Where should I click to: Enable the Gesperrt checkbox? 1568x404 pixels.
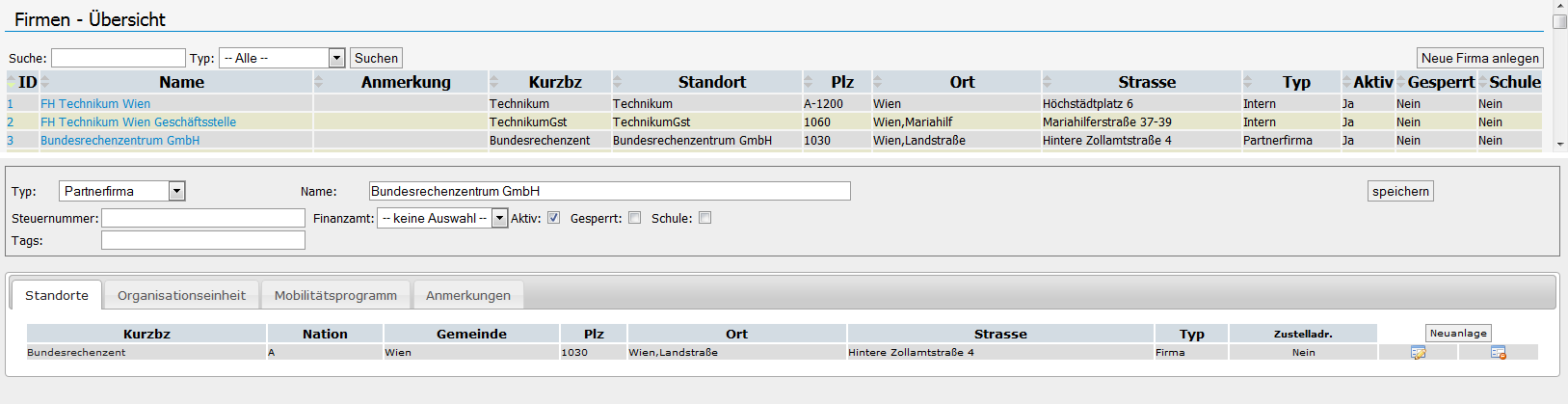[x=634, y=218]
